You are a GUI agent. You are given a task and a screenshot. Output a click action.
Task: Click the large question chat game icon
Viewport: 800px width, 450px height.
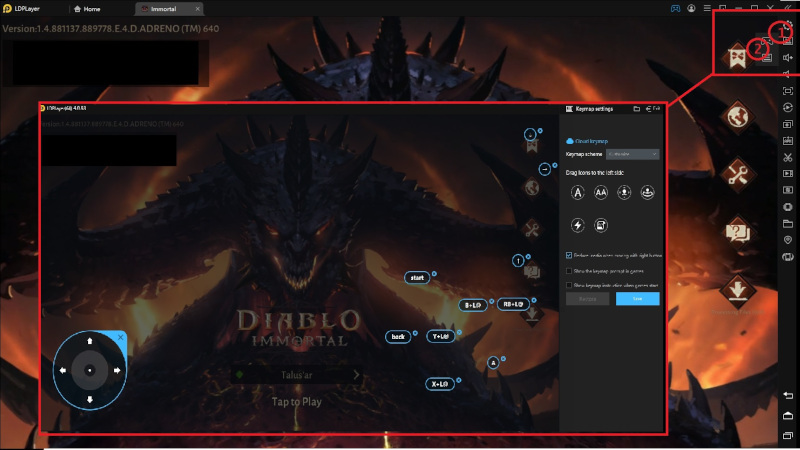point(737,233)
